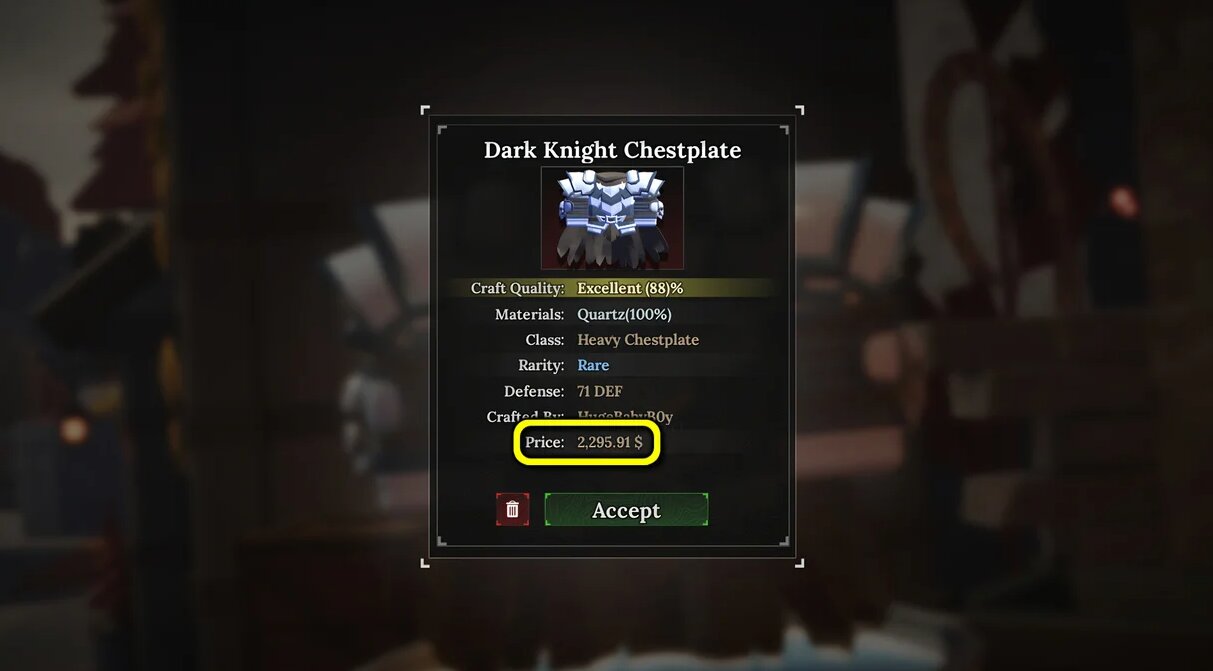Screen dimensions: 1213x671
Task: Click the 2,295.91 $ price value
Action: pyautogui.click(x=609, y=442)
